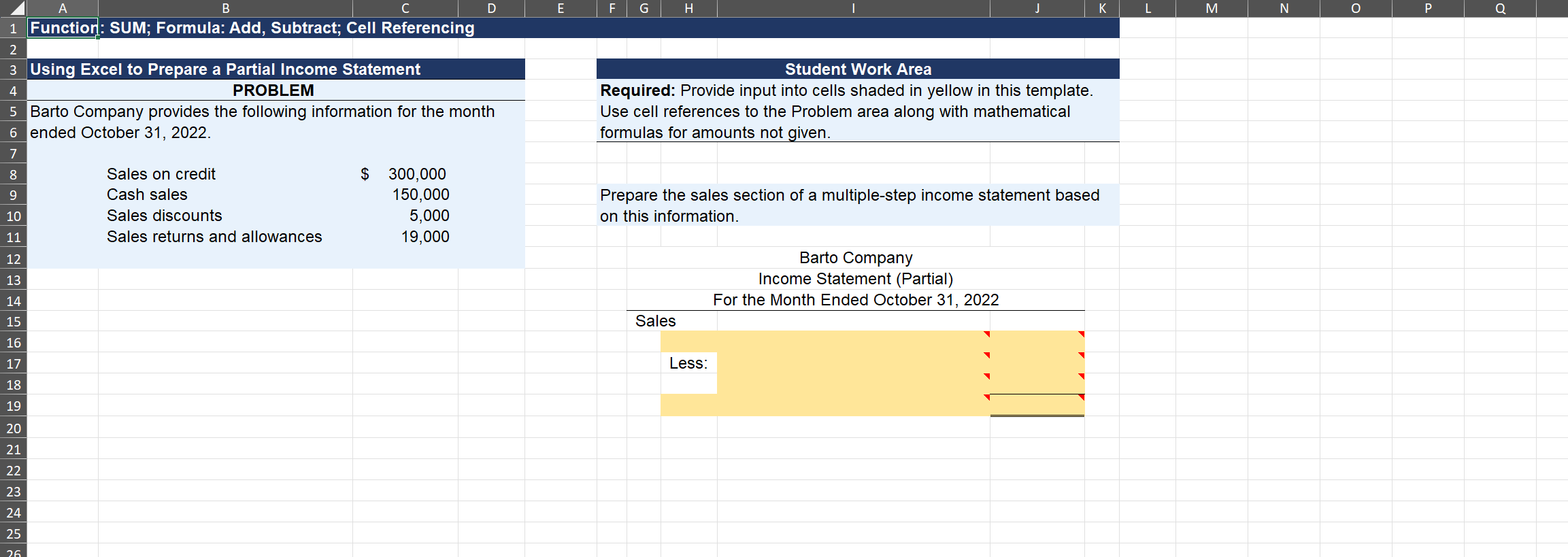Select column F header
Screen dimensions: 1568x557
point(612,8)
